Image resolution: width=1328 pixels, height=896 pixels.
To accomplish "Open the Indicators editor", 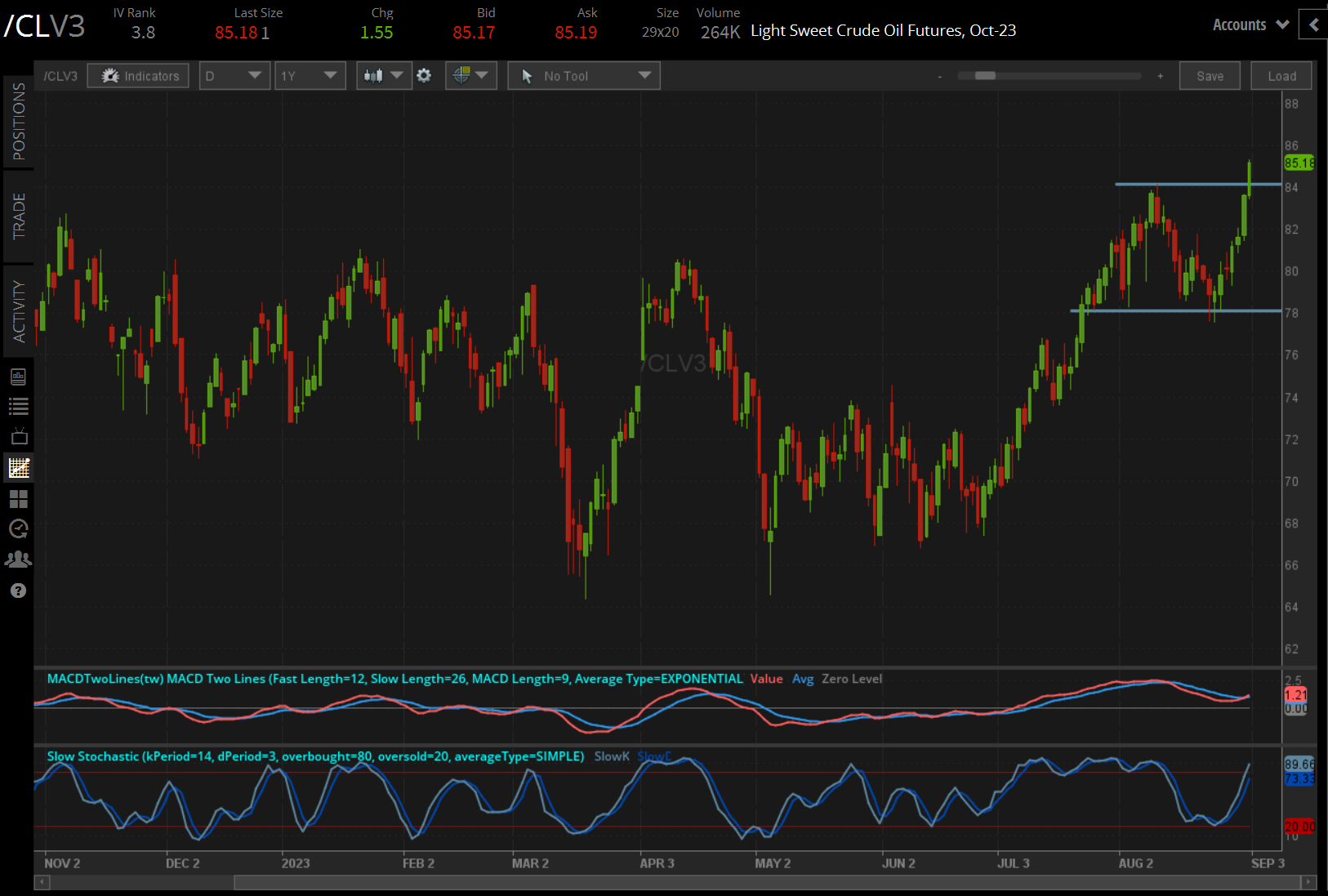I will [137, 75].
